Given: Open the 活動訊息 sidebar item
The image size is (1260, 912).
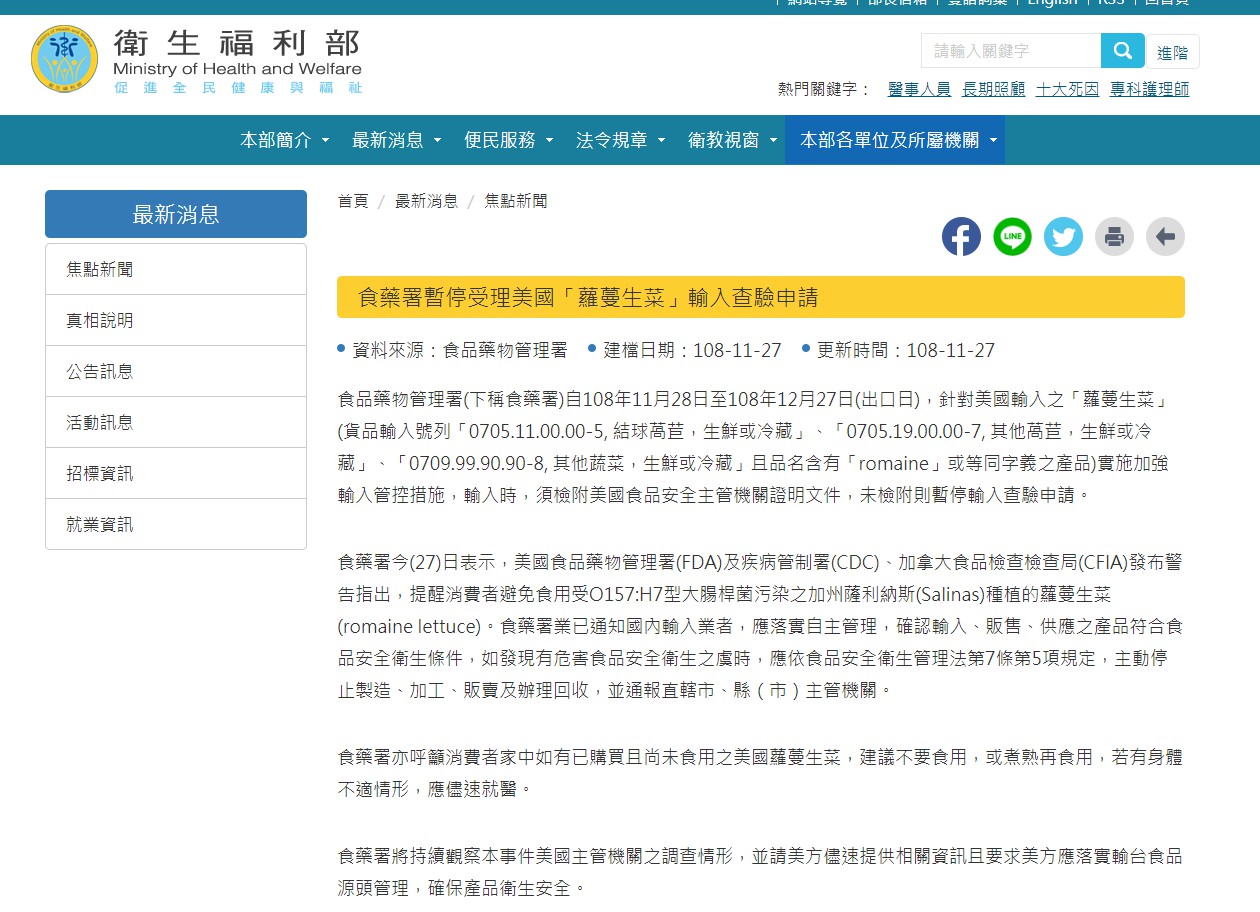Looking at the screenshot, I should click(176, 422).
